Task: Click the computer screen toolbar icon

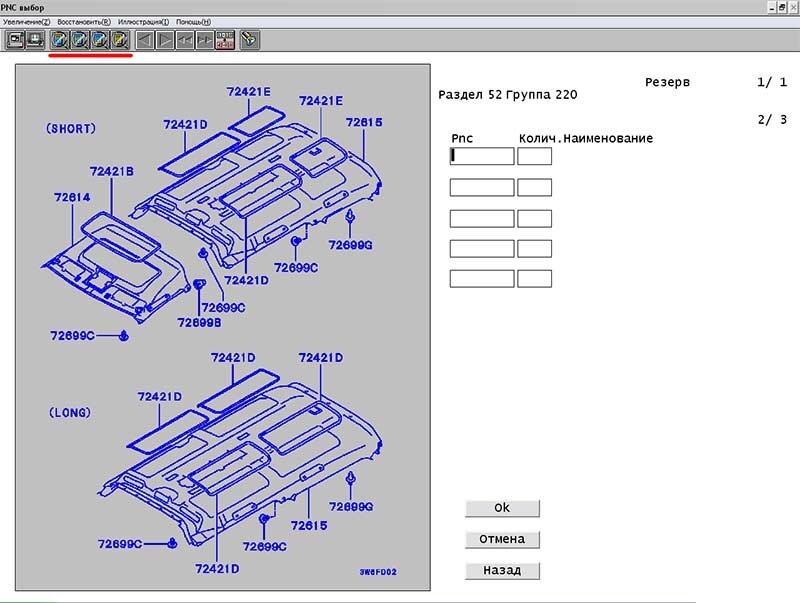Action: [15, 40]
